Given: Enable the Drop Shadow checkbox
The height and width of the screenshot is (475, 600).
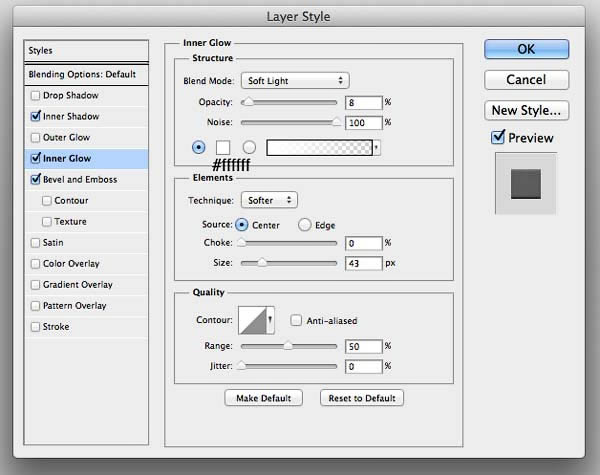Looking at the screenshot, I should pos(35,95).
